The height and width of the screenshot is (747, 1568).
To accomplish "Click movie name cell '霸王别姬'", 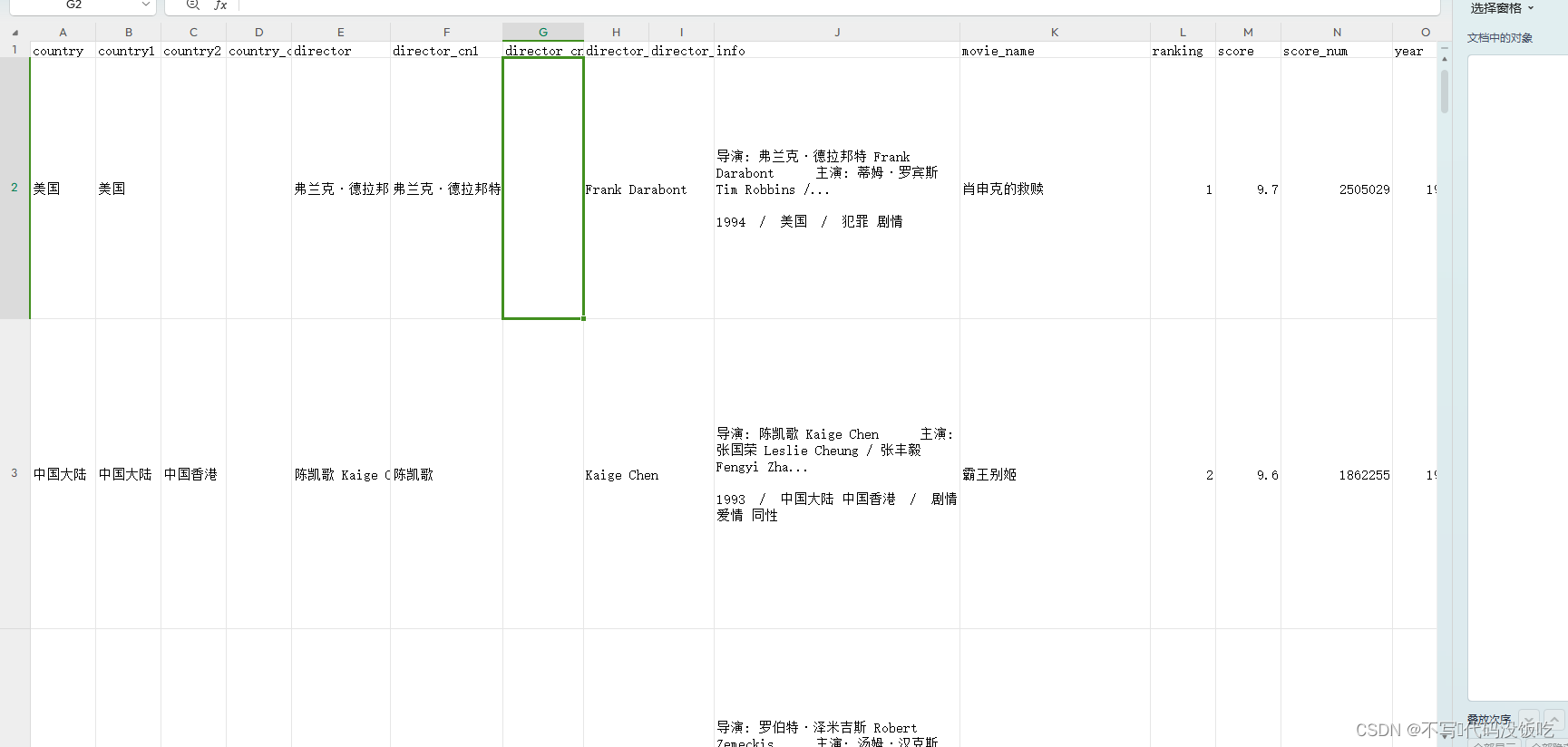I will point(1055,474).
